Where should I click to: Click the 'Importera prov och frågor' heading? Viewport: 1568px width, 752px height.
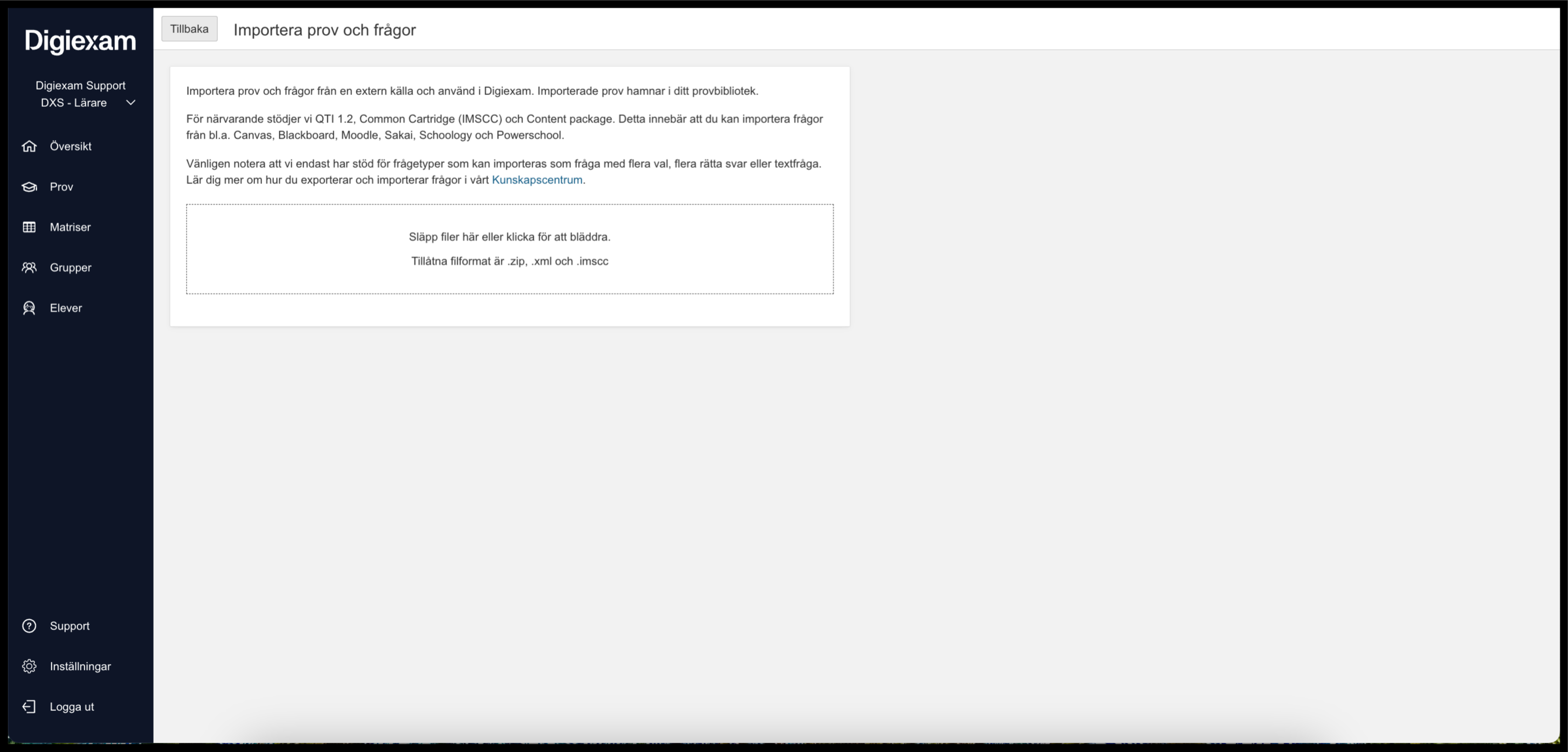pos(325,30)
